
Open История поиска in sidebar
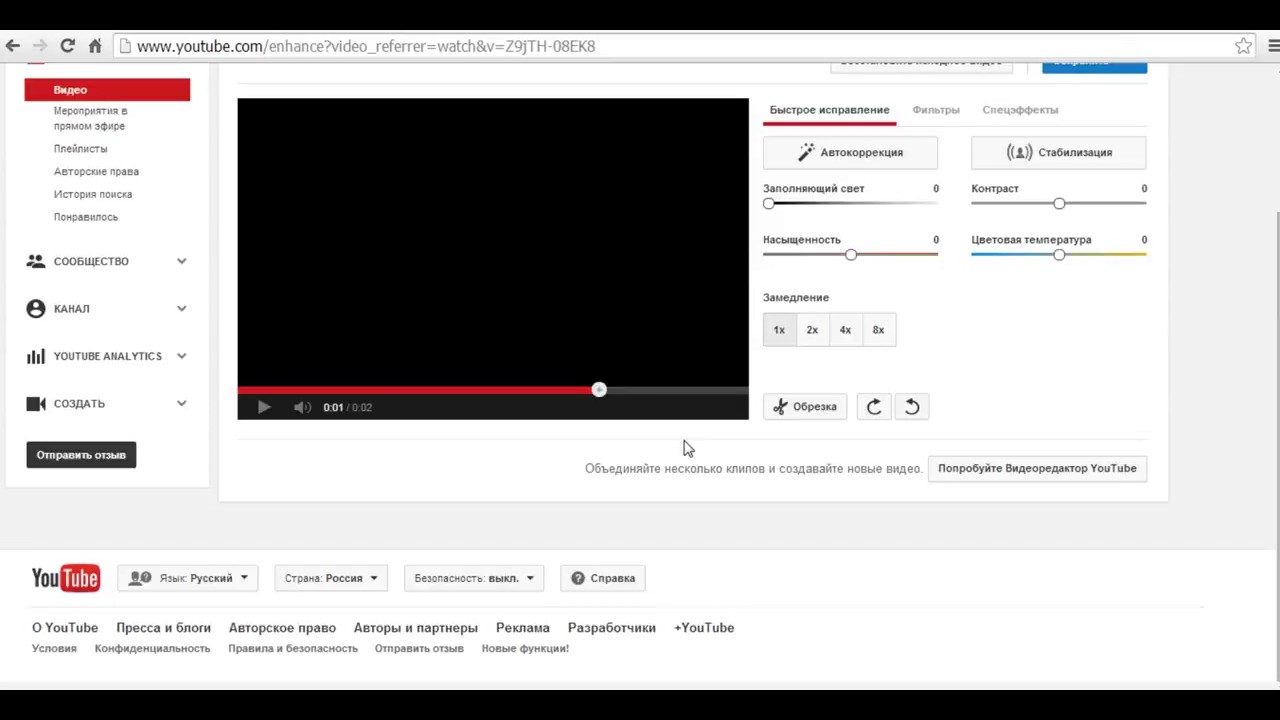pyautogui.click(x=93, y=195)
